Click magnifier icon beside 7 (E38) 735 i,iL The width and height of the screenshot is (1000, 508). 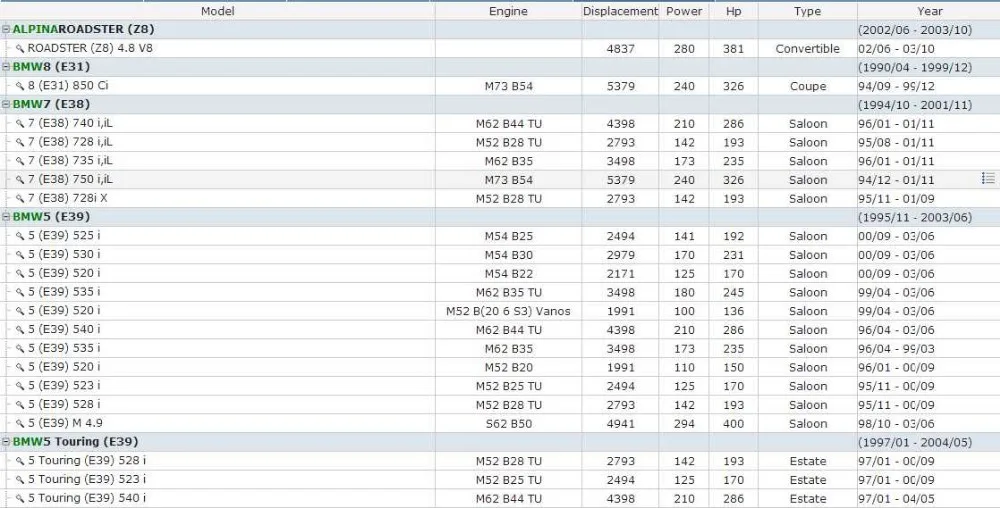click(x=20, y=161)
